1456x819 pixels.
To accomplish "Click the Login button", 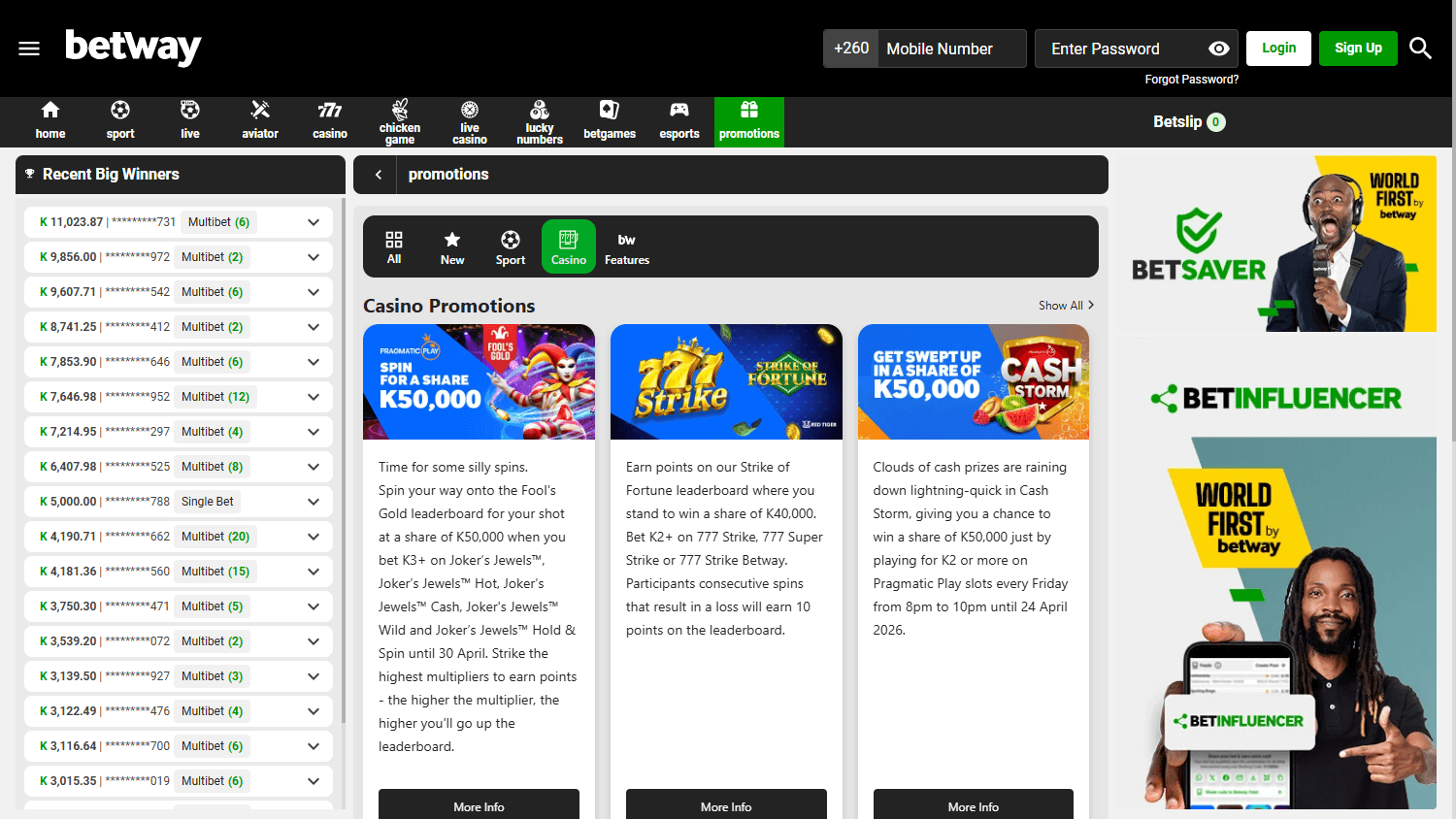I will (1278, 49).
